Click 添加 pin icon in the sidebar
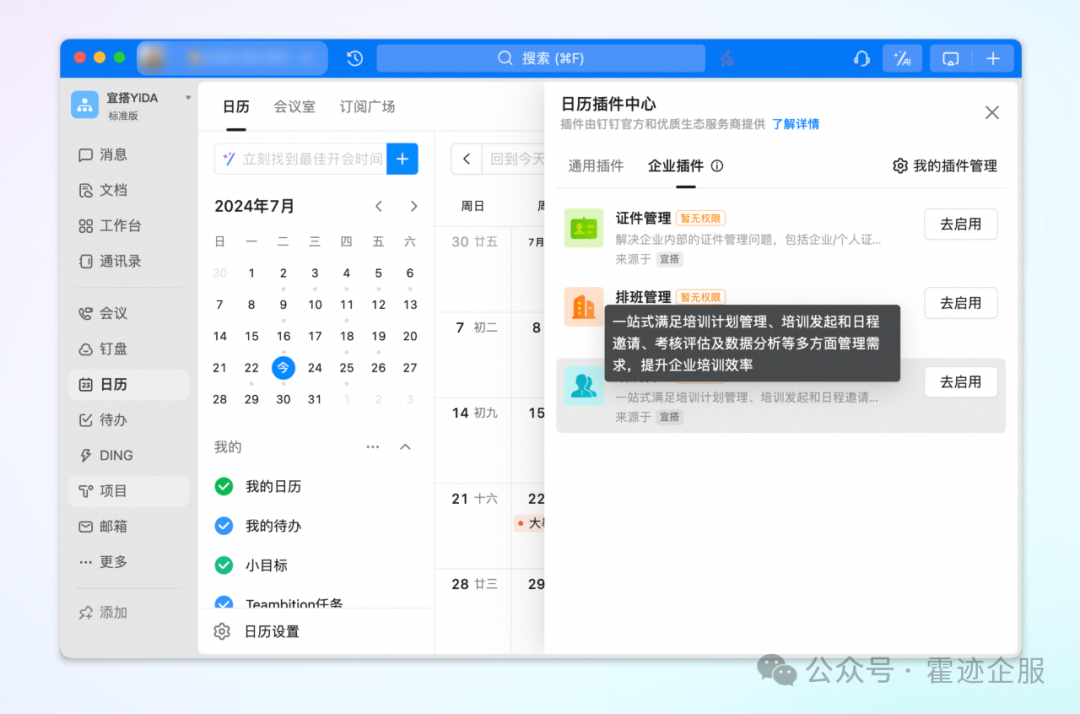This screenshot has width=1080, height=714. point(85,613)
